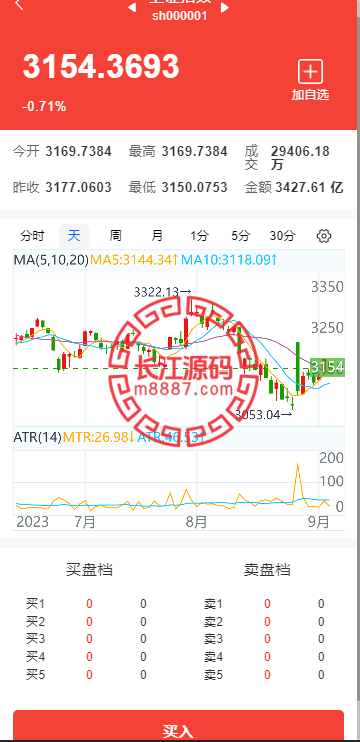Click the MA(5,10,20) indicator label
Viewport: 360px width, 742px height.
pos(51,260)
